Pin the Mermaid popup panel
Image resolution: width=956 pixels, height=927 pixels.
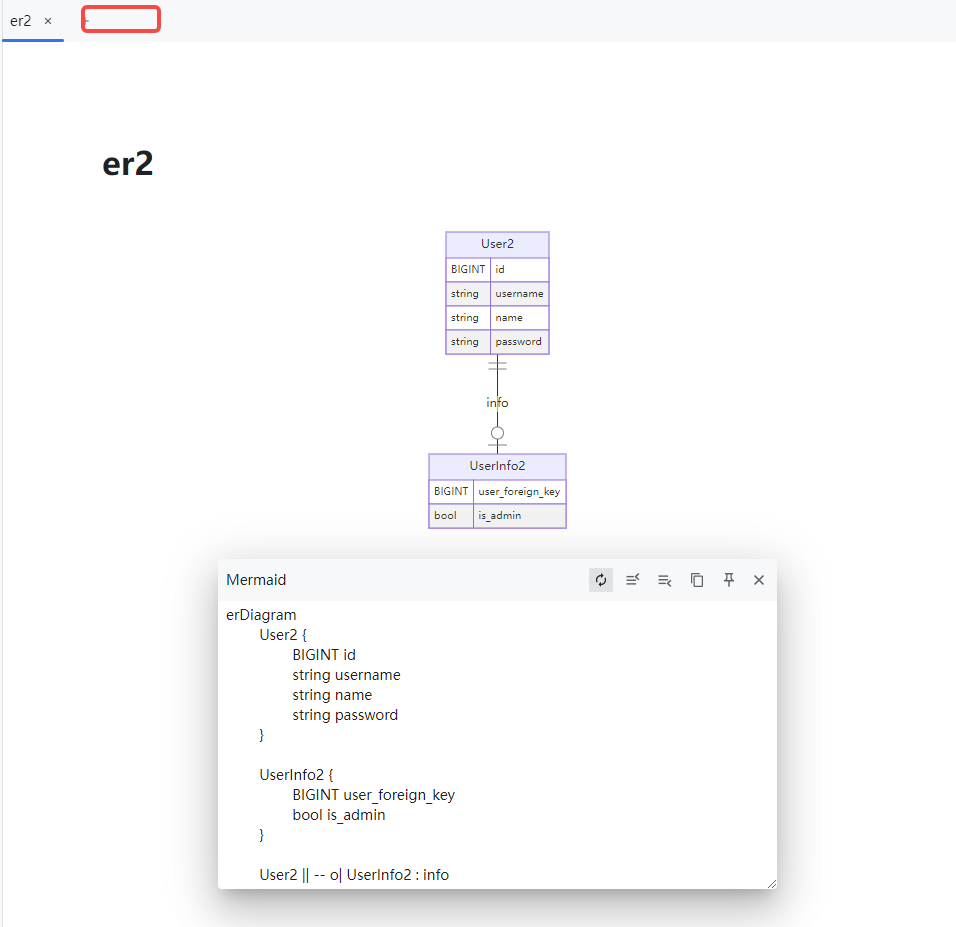[x=729, y=580]
